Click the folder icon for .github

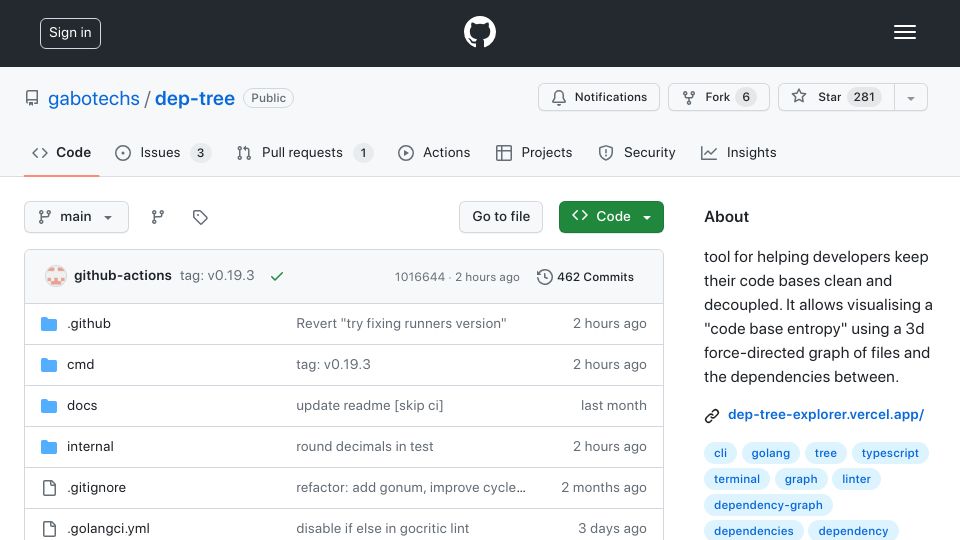(49, 323)
